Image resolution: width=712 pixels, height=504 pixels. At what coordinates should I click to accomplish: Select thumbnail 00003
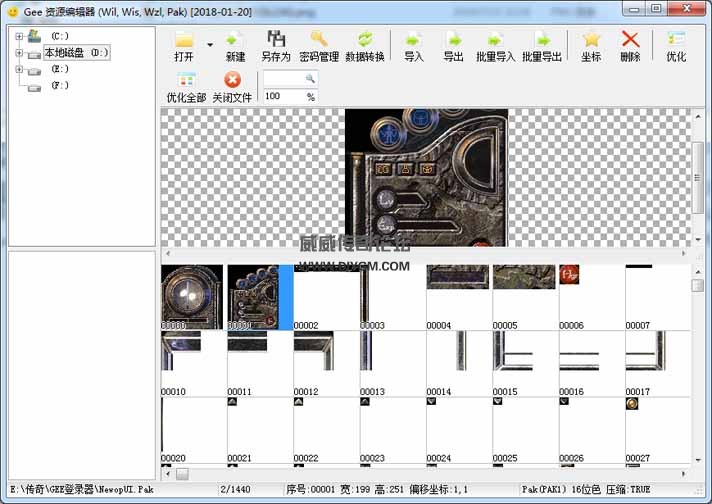click(393, 297)
